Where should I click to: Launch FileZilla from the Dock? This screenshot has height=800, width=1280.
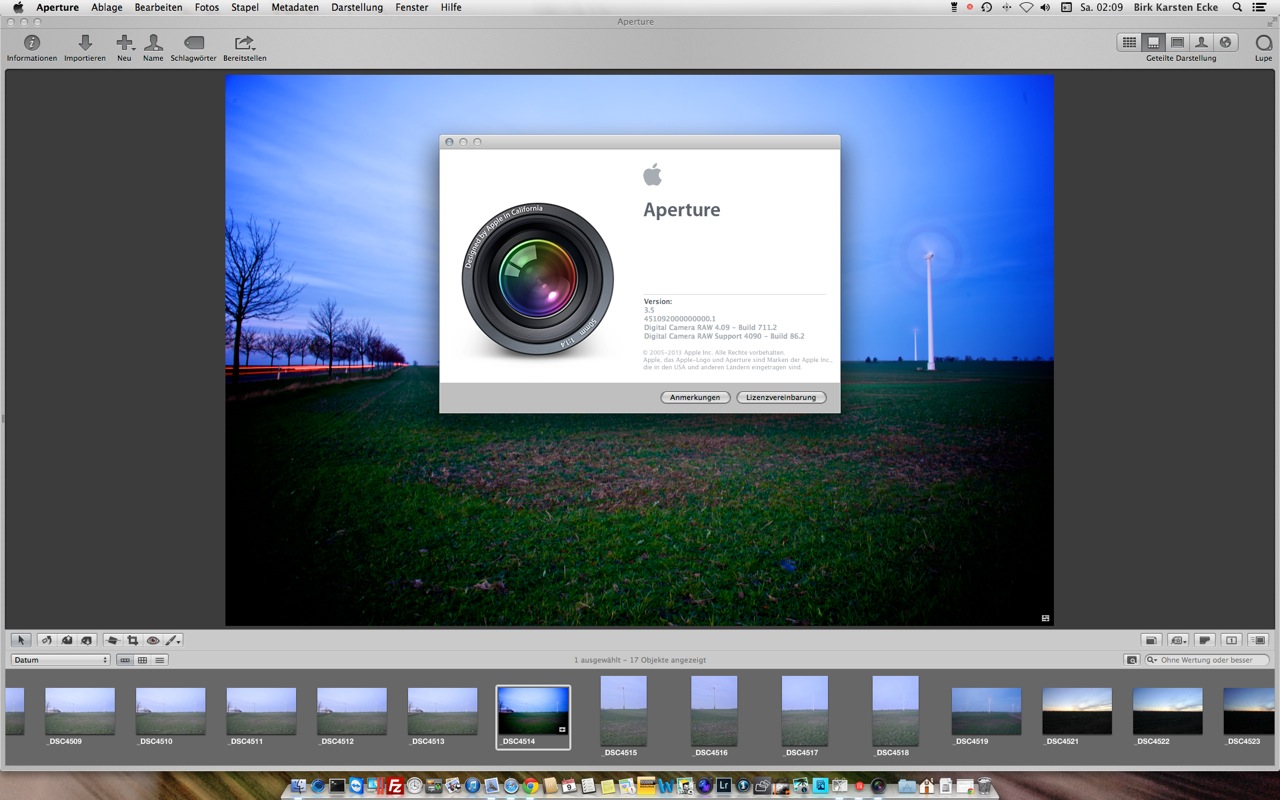395,786
